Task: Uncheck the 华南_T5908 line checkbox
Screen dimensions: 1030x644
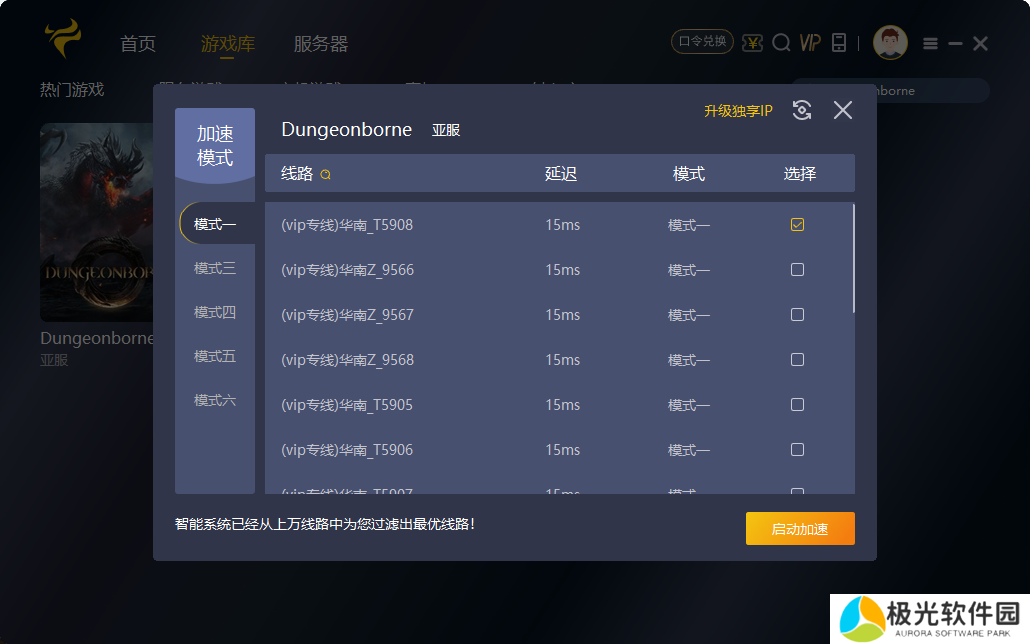Action: 797,225
